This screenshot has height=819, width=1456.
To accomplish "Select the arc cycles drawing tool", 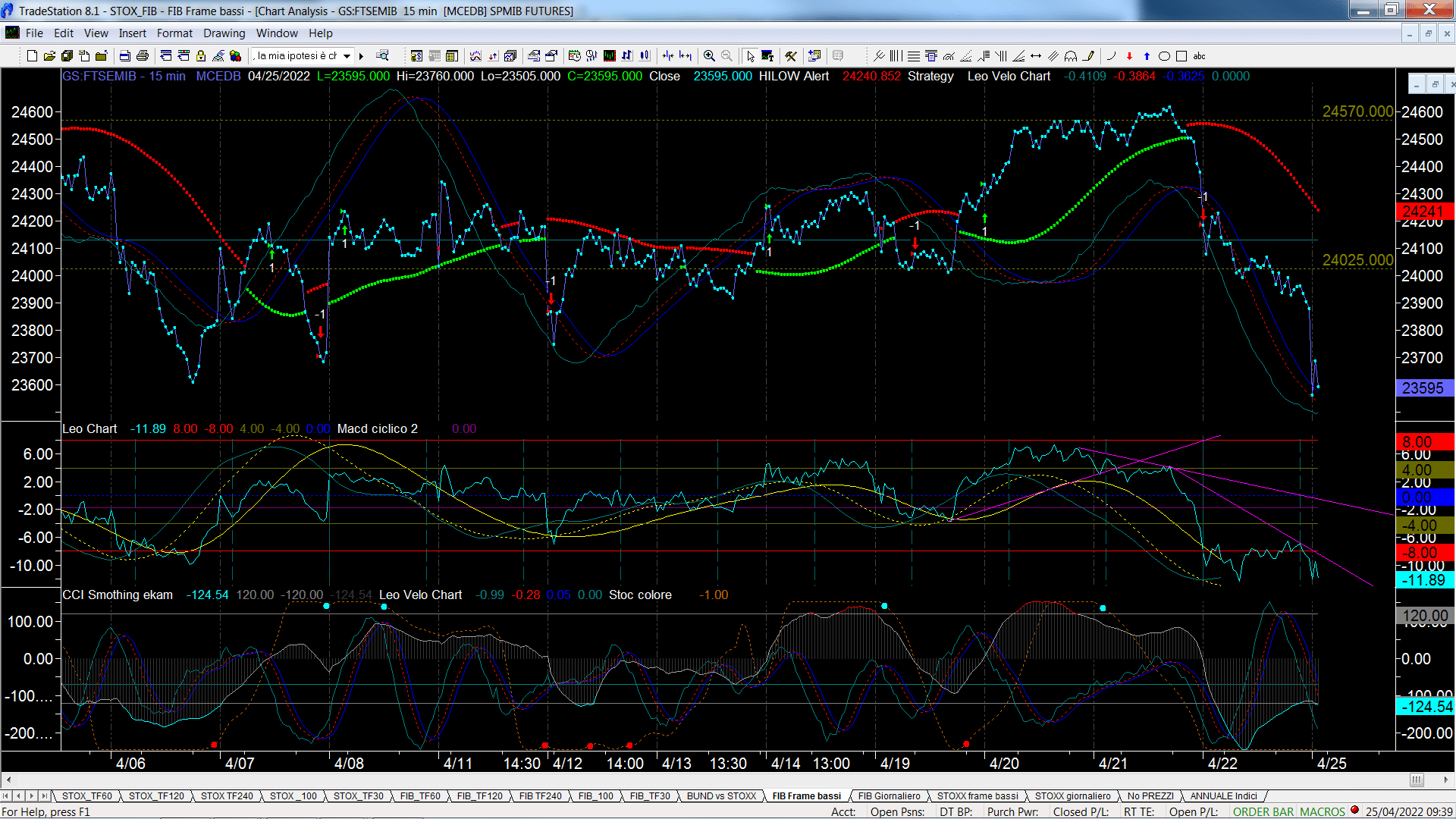I will pos(1071,56).
